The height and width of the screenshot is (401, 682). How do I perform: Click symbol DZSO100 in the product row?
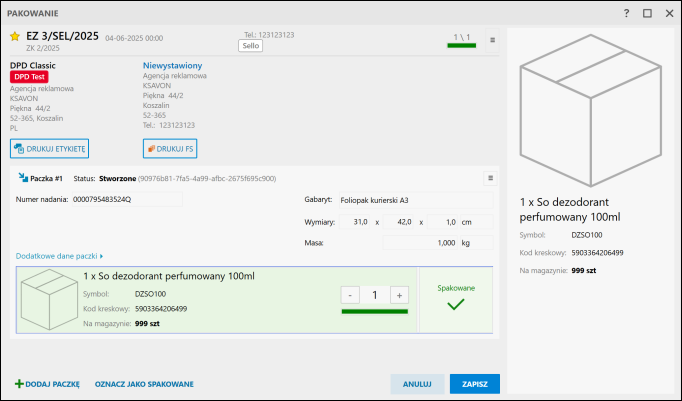pyautogui.click(x=150, y=294)
